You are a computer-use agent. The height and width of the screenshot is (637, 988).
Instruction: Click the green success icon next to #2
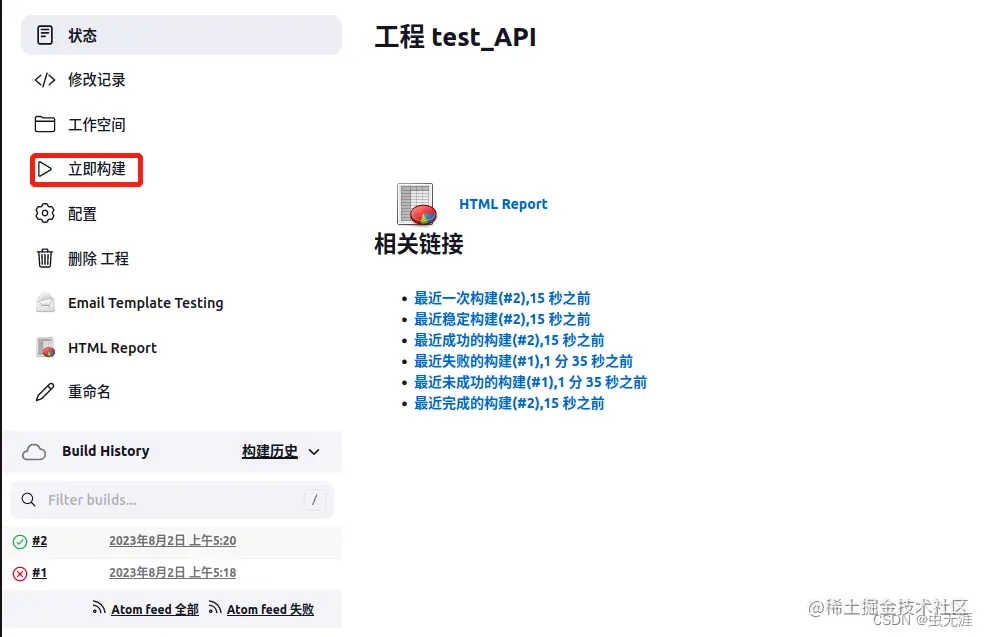pos(20,541)
